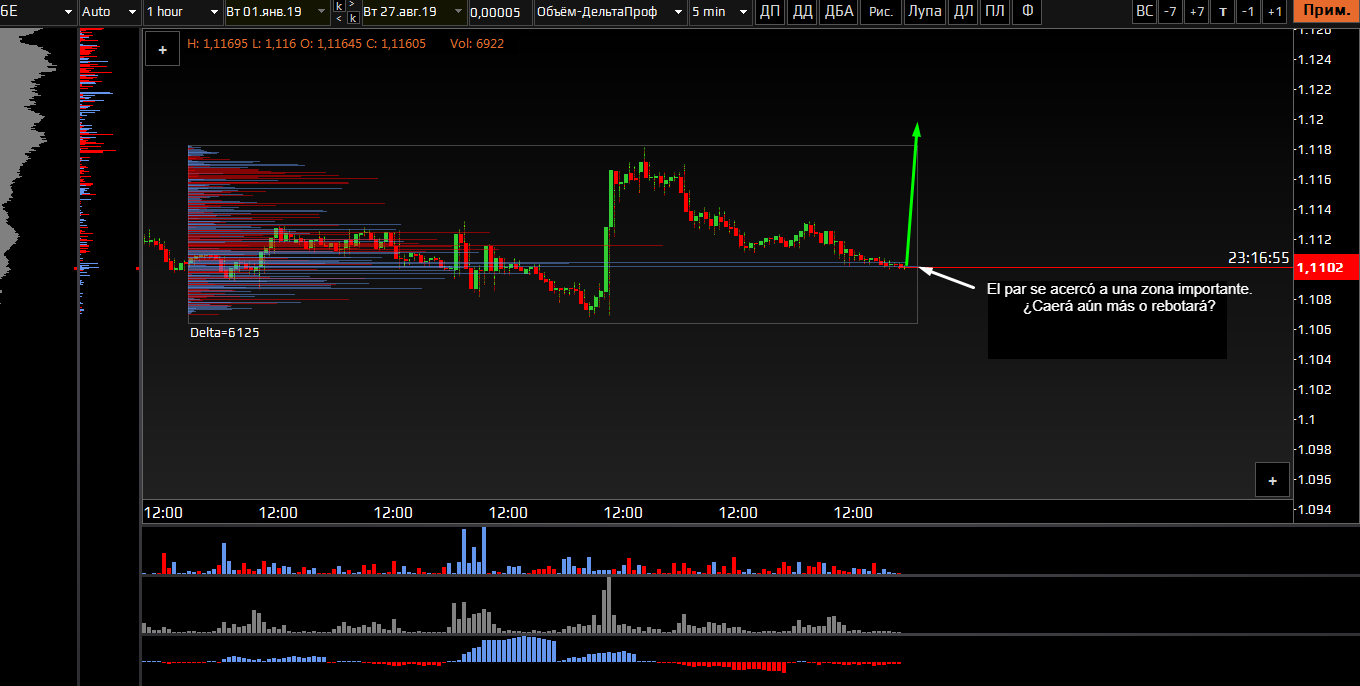Click the orange Прим. apply button

click(x=1325, y=12)
